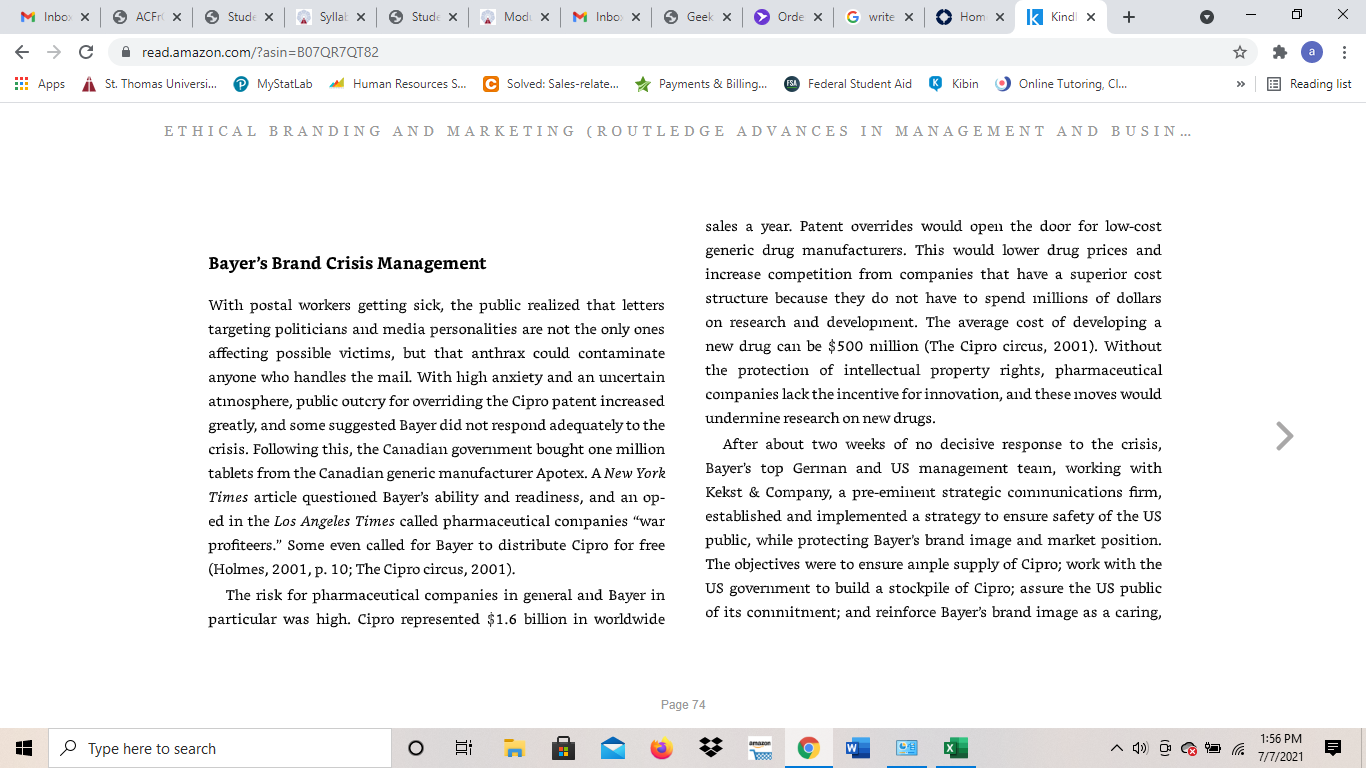Open the tab search dropdown button
The width and height of the screenshot is (1366, 768).
click(x=1207, y=17)
